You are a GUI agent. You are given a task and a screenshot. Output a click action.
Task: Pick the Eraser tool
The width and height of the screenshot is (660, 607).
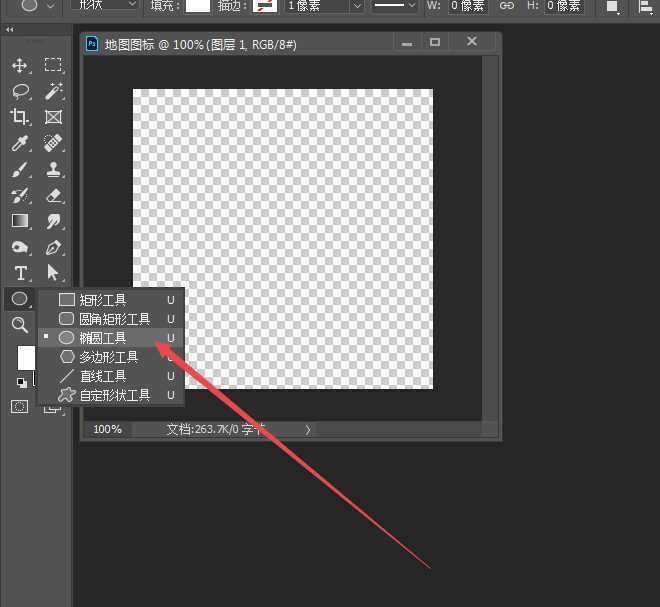tap(54, 195)
